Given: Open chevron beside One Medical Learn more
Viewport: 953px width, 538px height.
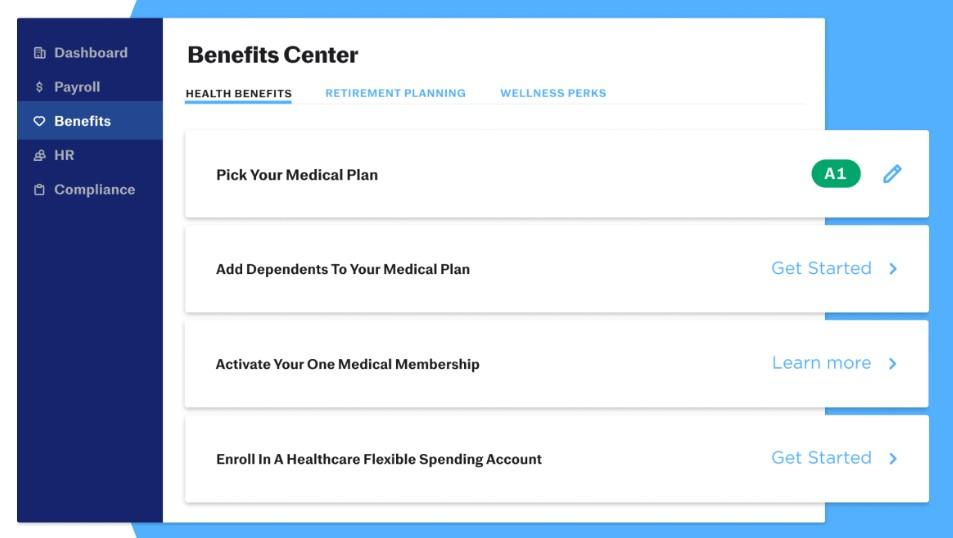Looking at the screenshot, I should pos(893,363).
